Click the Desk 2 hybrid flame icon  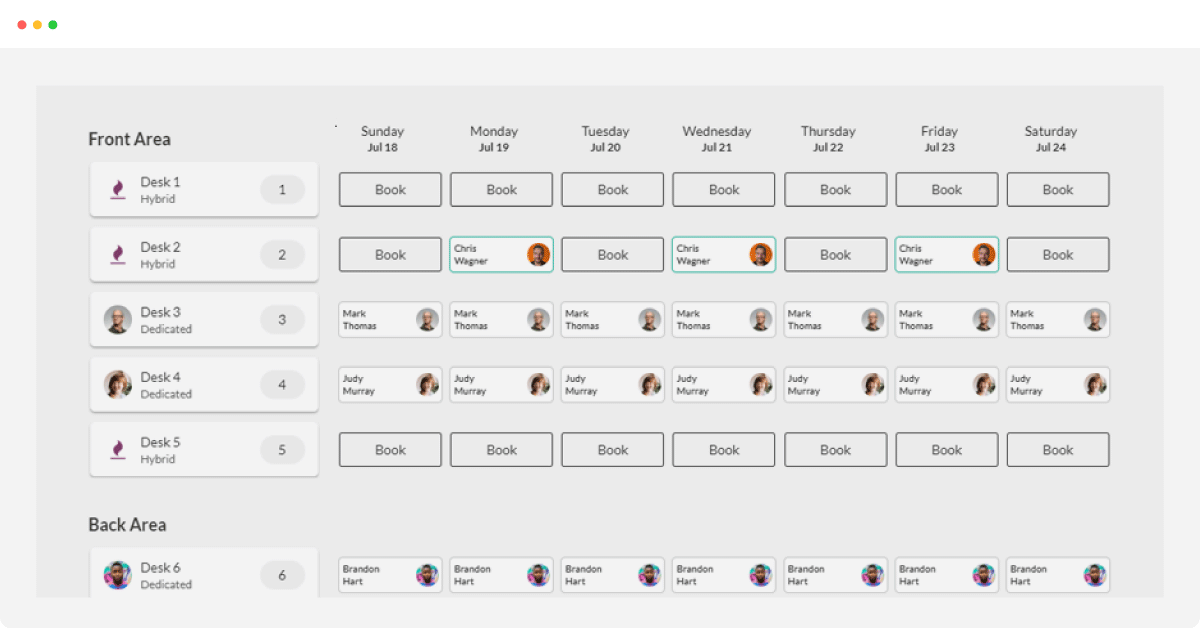(118, 254)
